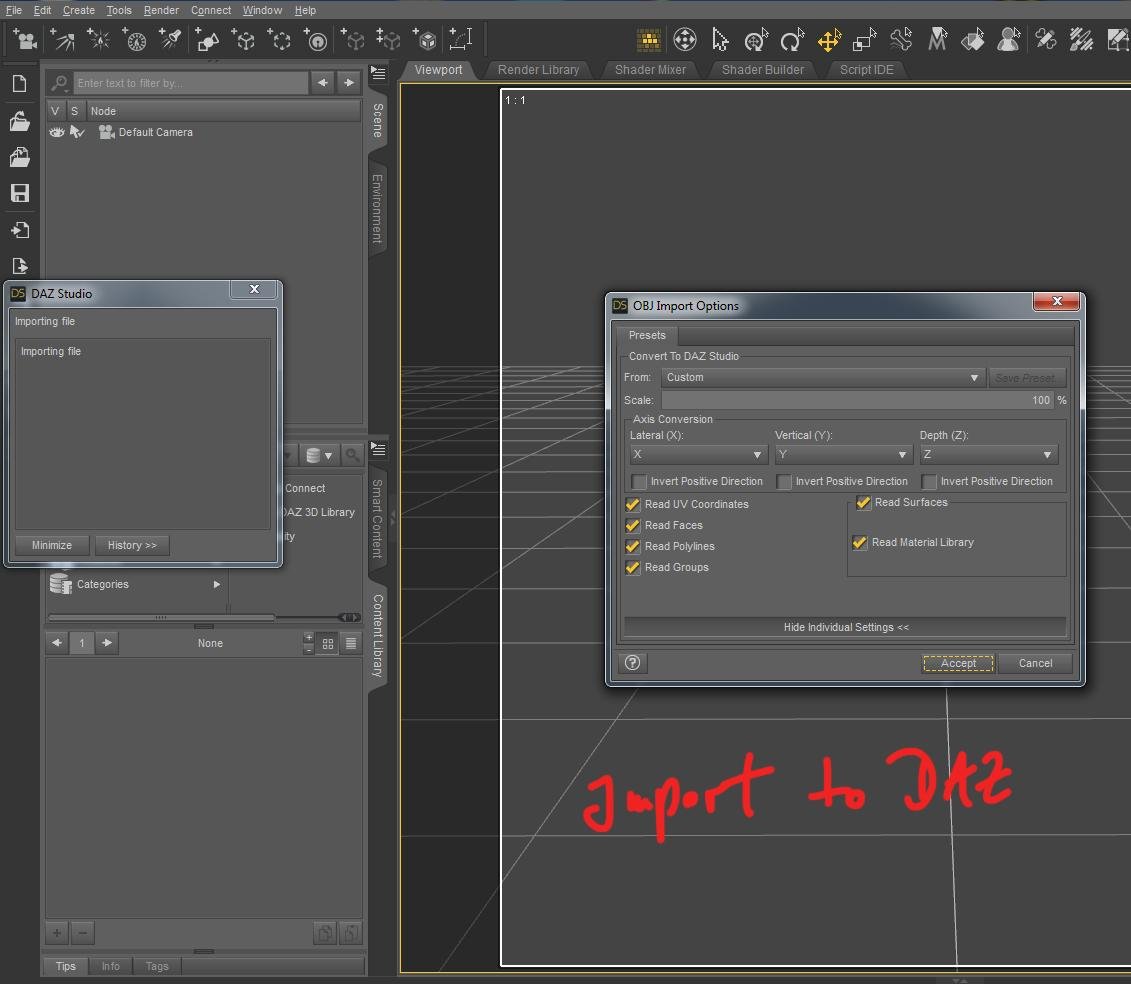Create a new measure metrics tool
This screenshot has width=1131, height=984.
460,39
